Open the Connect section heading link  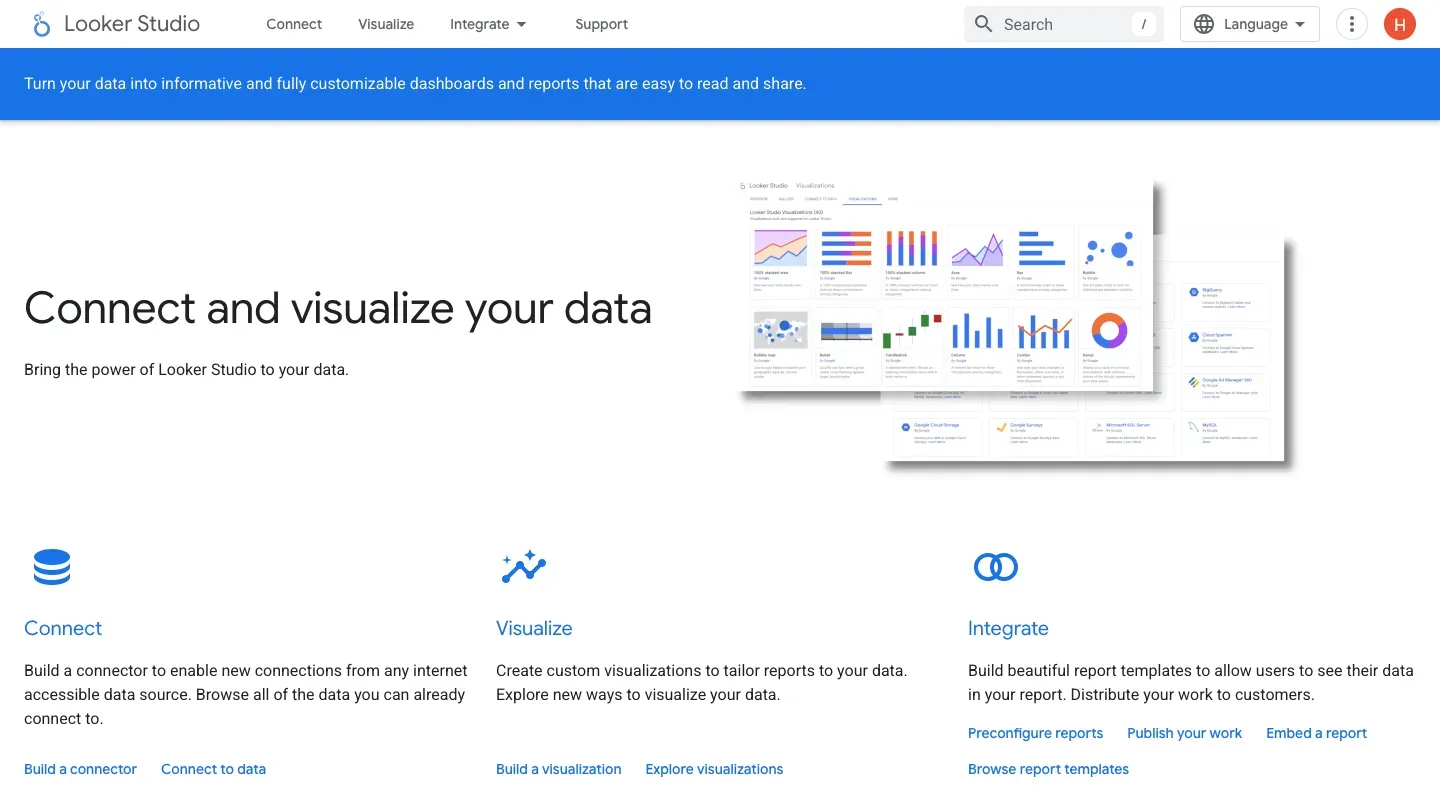pos(63,628)
